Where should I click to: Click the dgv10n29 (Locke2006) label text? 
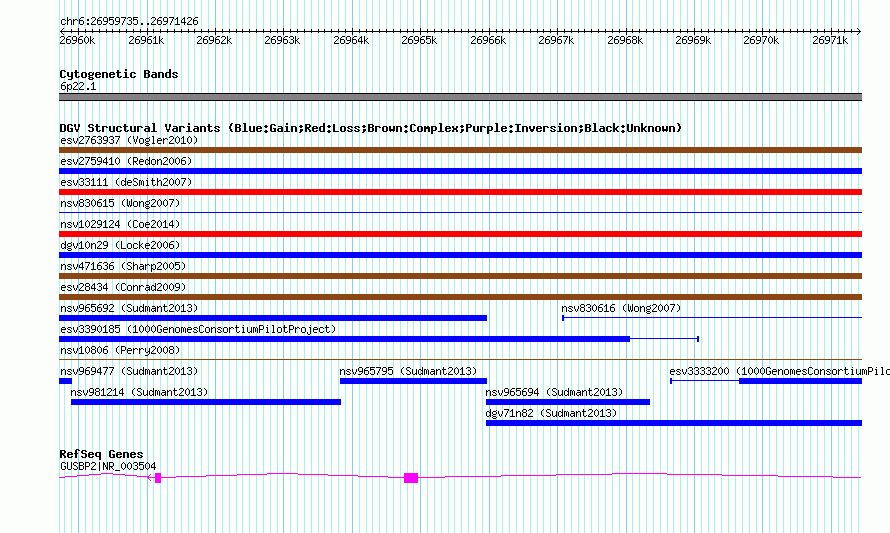pos(120,245)
